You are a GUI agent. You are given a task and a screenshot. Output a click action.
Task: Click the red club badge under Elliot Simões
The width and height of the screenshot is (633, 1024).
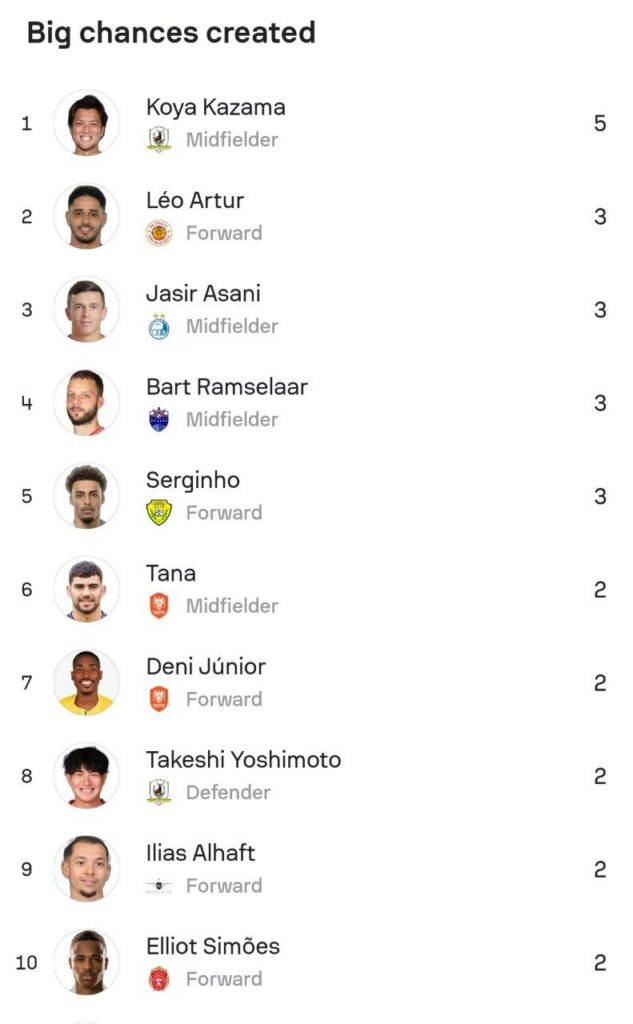tap(159, 979)
